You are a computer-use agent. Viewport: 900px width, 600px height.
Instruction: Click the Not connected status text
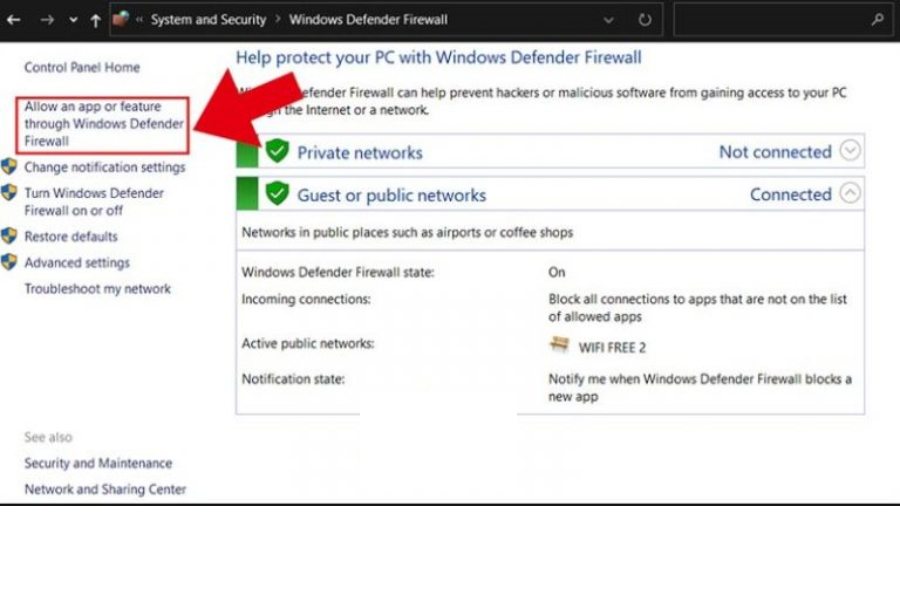pos(775,152)
